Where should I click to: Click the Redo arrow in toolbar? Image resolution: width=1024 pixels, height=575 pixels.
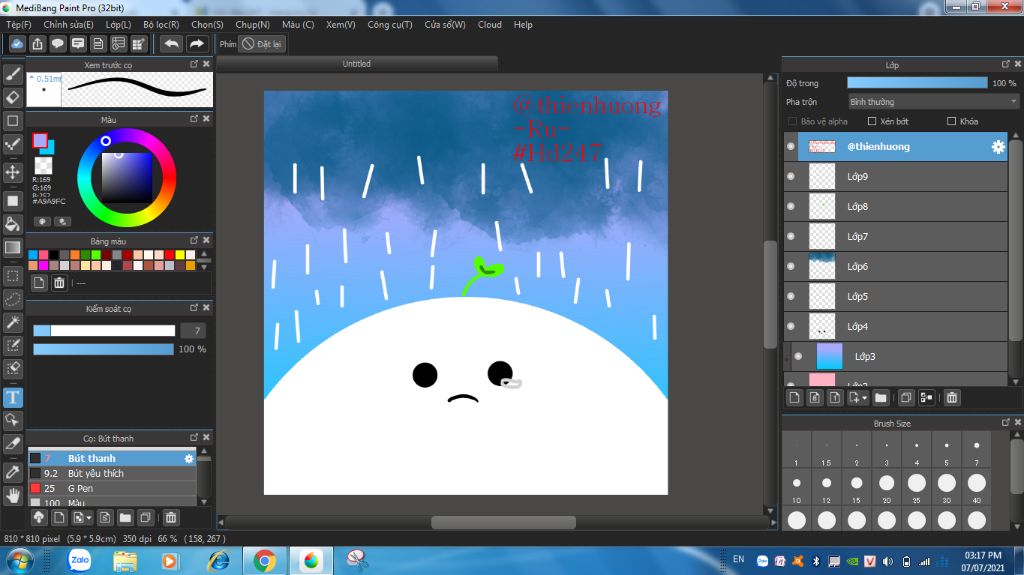click(196, 44)
